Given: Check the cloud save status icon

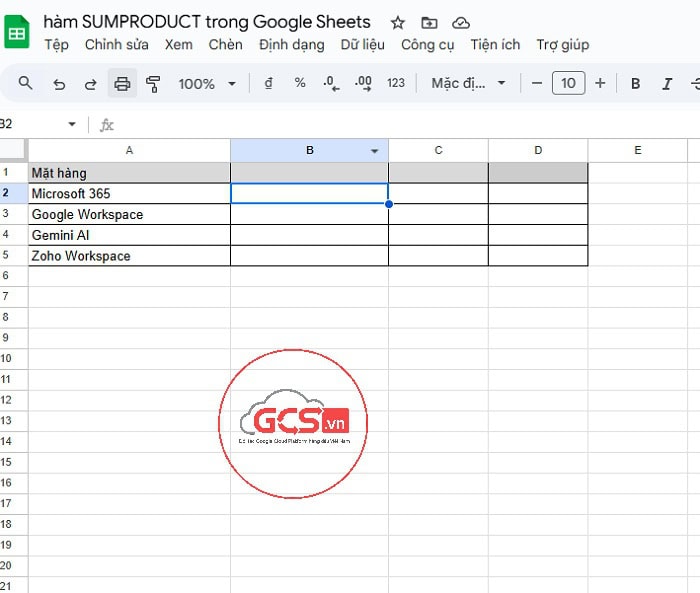Looking at the screenshot, I should [460, 22].
